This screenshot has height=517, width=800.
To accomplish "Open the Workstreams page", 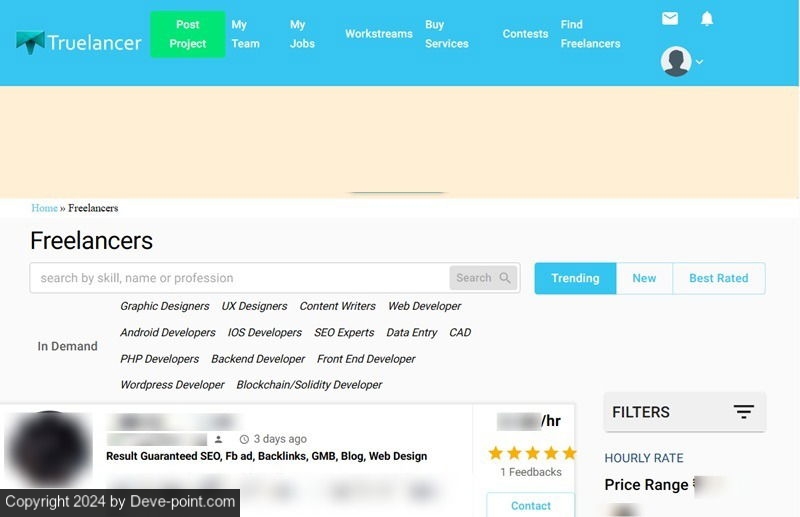I will [x=378, y=34].
